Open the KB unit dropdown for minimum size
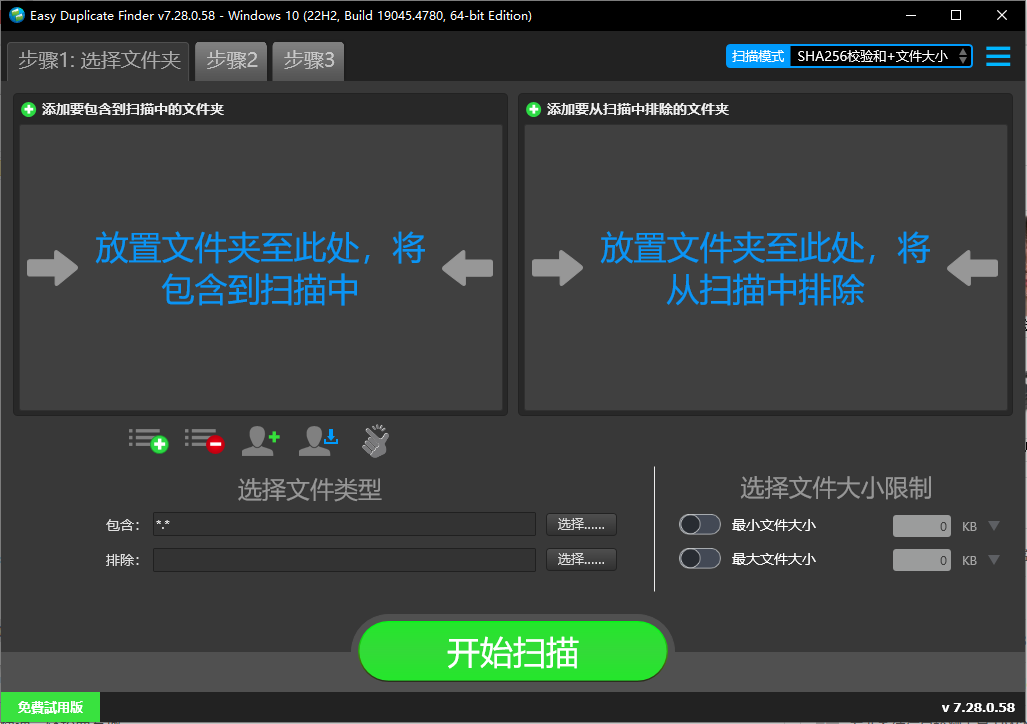1027x724 pixels. pos(994,525)
